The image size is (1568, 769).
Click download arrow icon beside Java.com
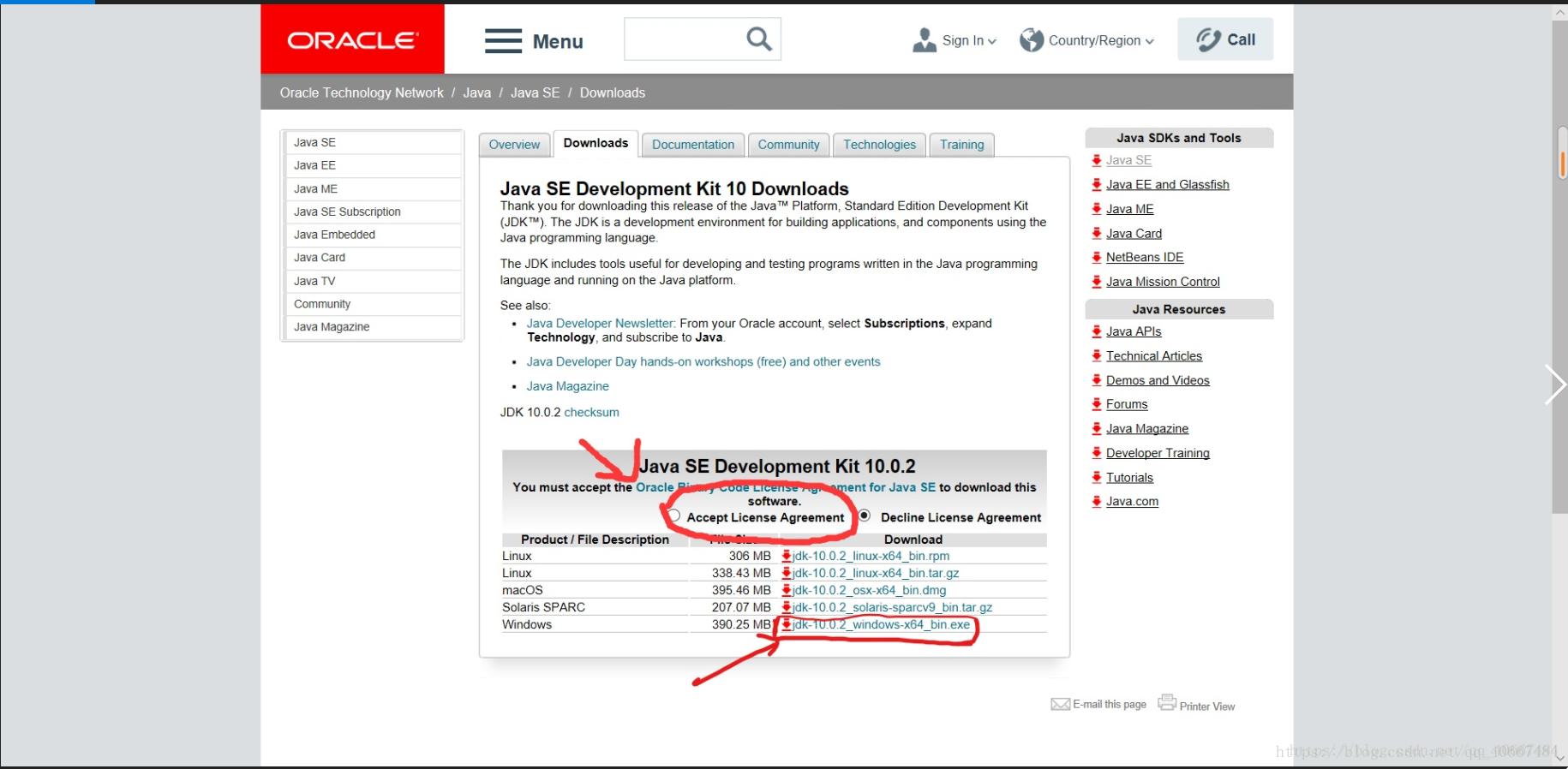point(1097,502)
